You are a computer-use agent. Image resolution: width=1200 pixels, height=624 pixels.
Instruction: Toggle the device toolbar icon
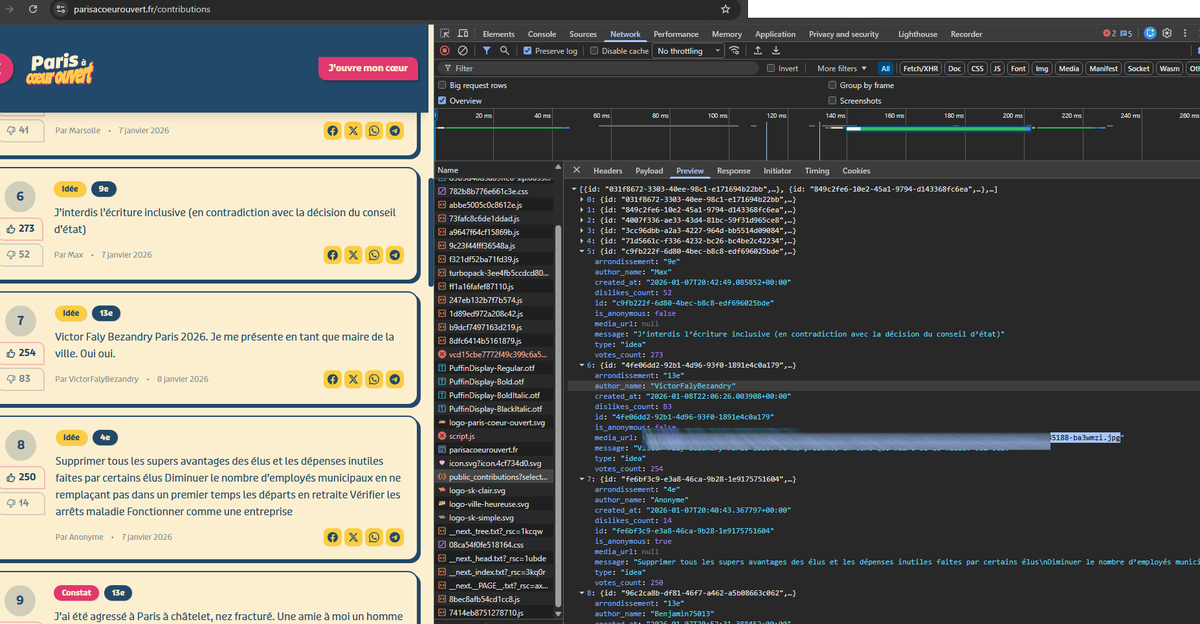[464, 34]
